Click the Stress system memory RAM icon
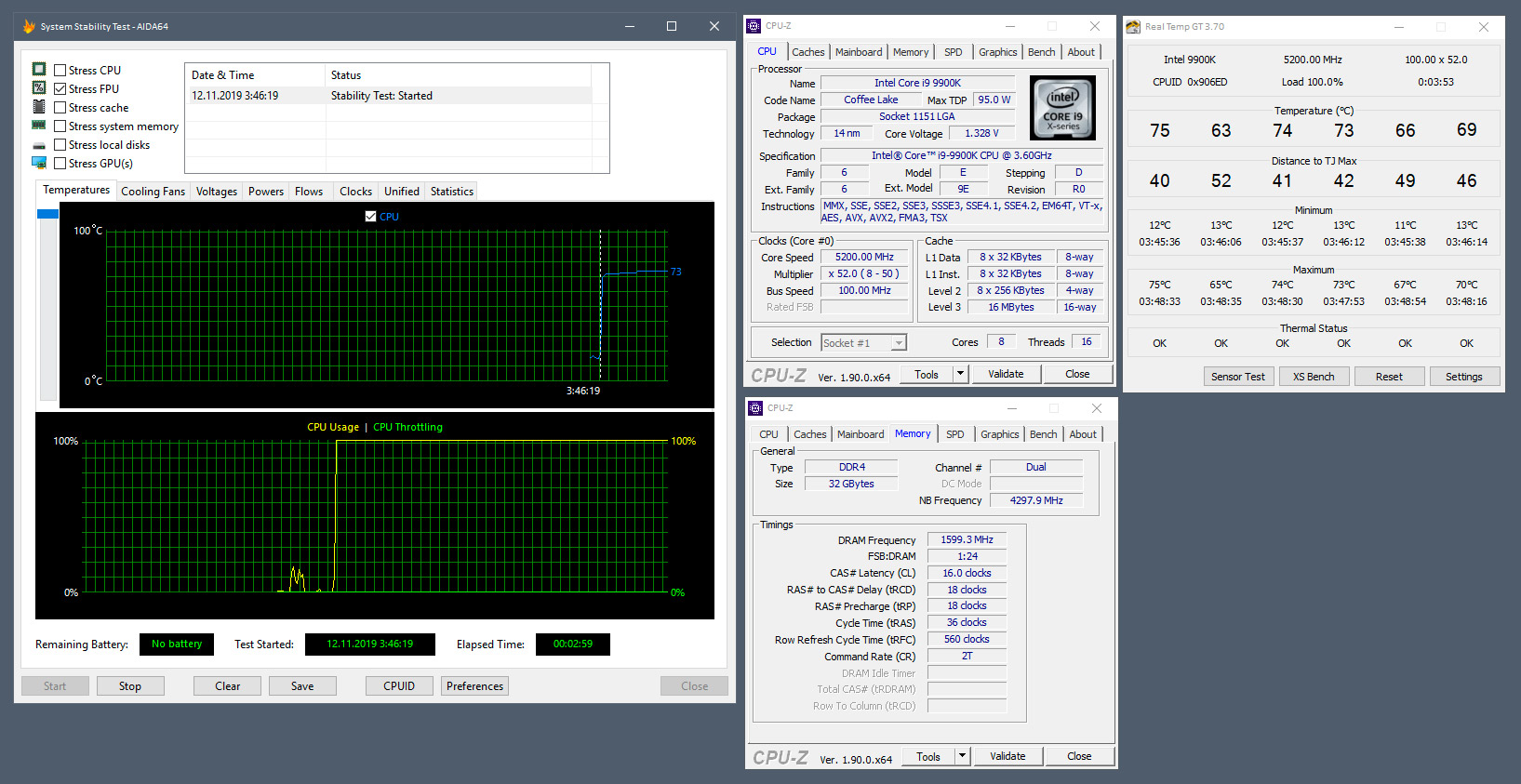This screenshot has height=784, width=1521. (39, 126)
